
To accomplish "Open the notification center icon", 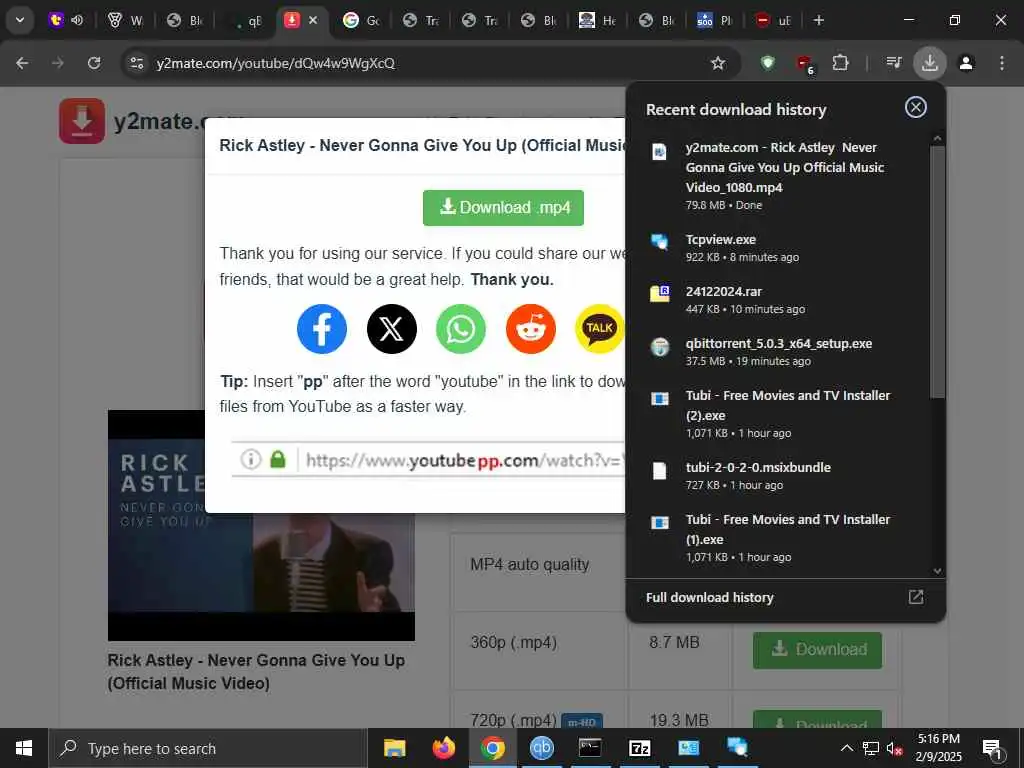I will 992,748.
